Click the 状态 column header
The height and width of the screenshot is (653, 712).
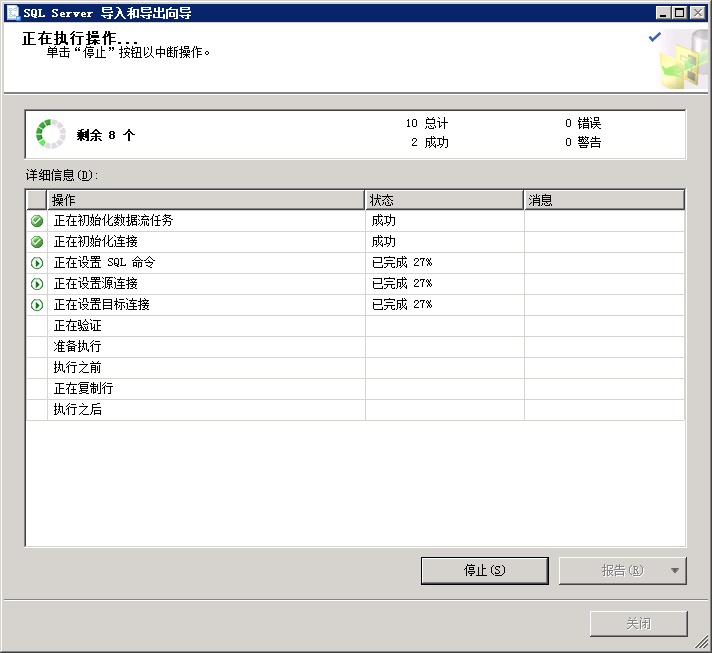[x=444, y=200]
